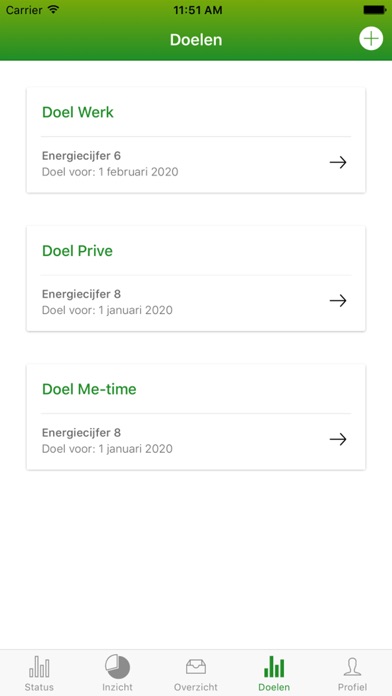Tap 'Doel voor: 1 februari 2020' text
This screenshot has height=696, width=392.
[x=110, y=171]
